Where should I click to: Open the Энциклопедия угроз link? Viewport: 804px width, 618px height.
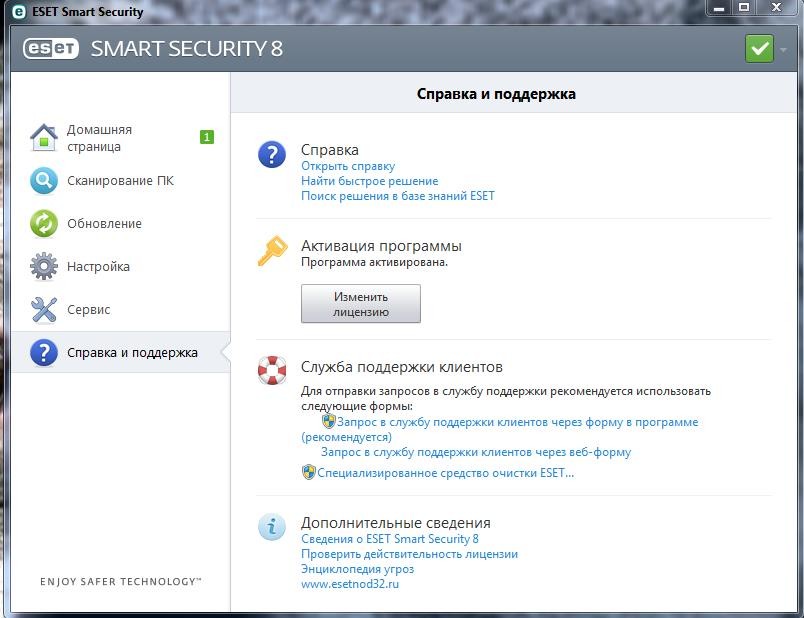click(x=358, y=569)
